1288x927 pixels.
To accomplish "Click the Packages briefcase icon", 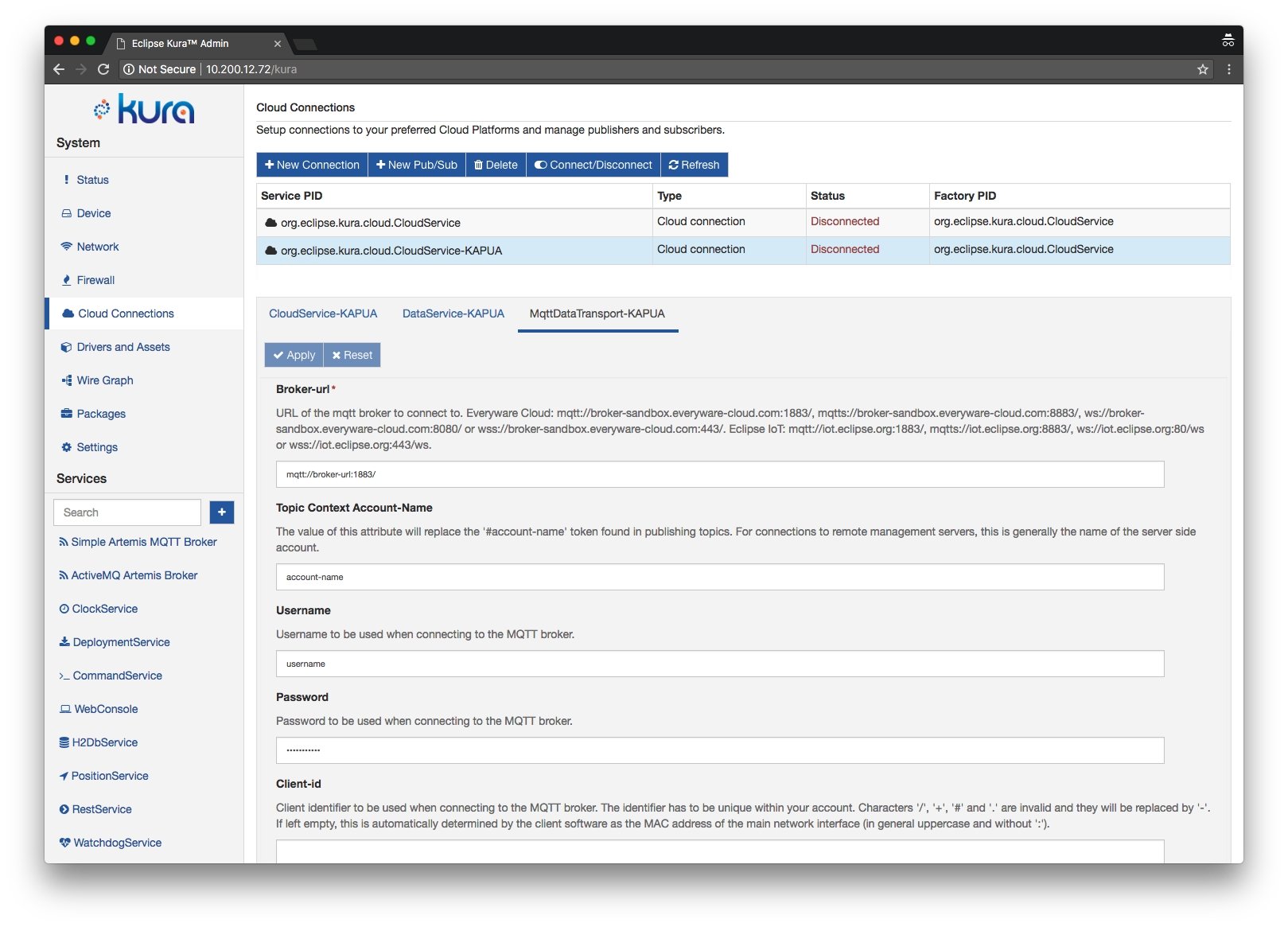I will click(67, 414).
